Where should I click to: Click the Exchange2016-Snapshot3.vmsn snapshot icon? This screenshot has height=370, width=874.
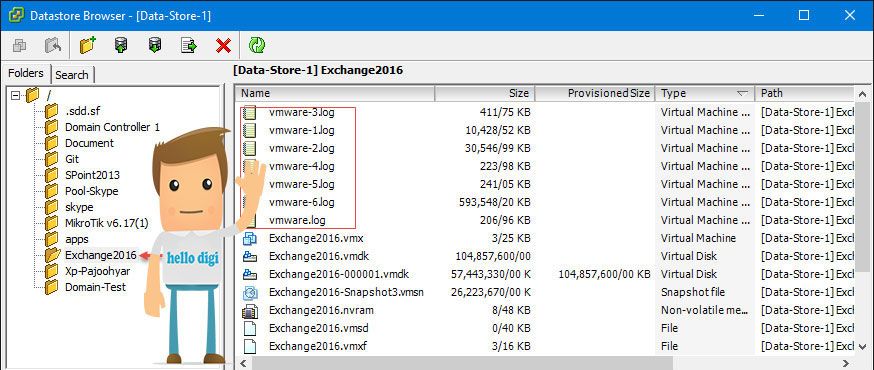[x=250, y=292]
